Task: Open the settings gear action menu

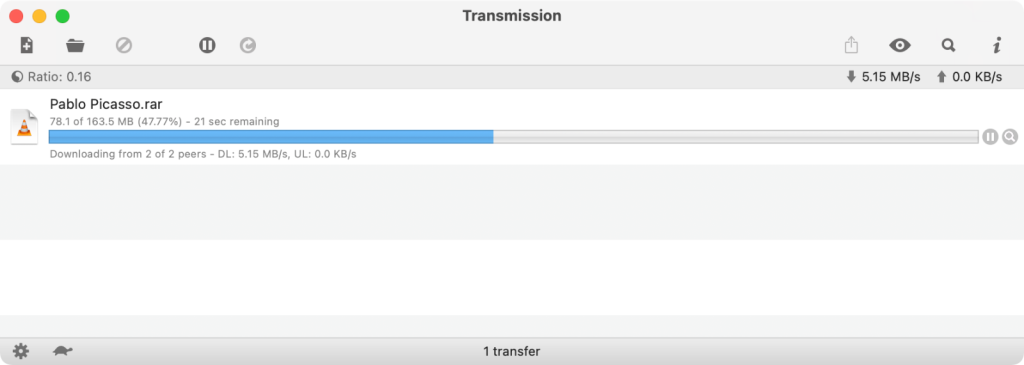Action: pos(21,351)
